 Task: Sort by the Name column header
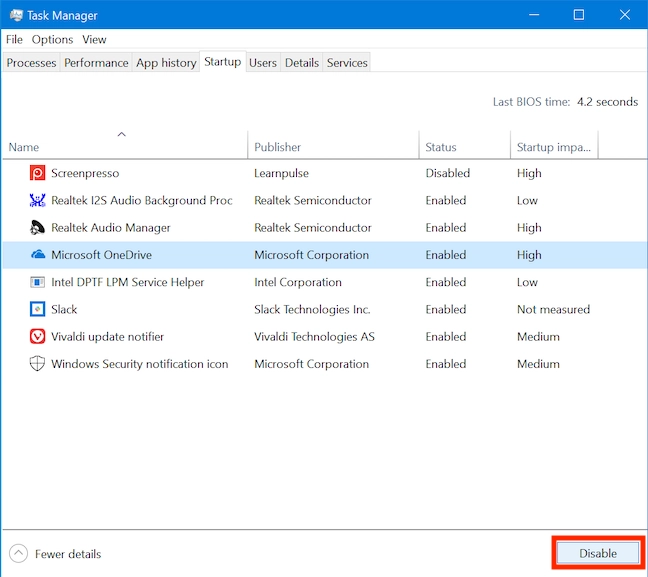[x=125, y=145]
